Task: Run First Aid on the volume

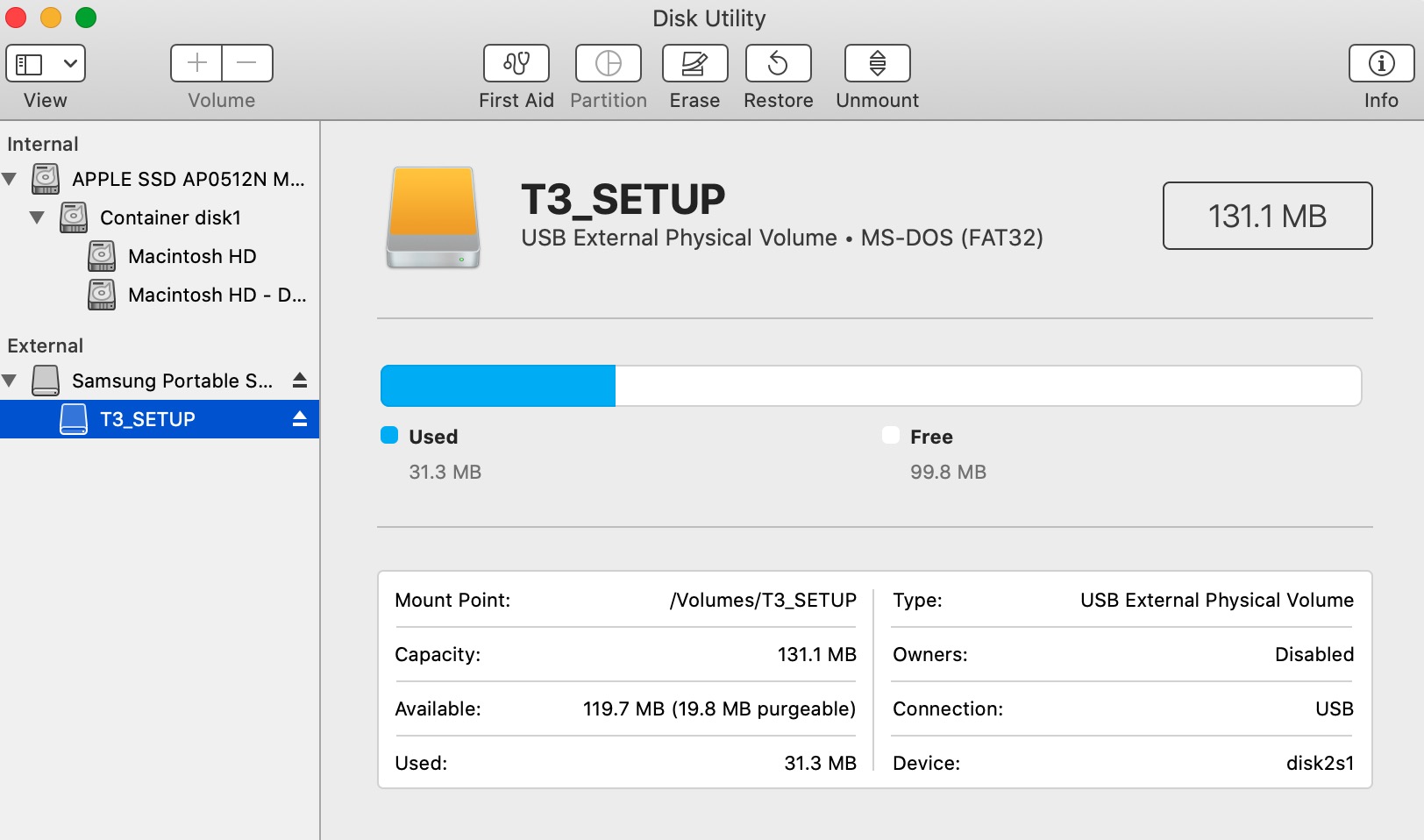Action: coord(516,64)
